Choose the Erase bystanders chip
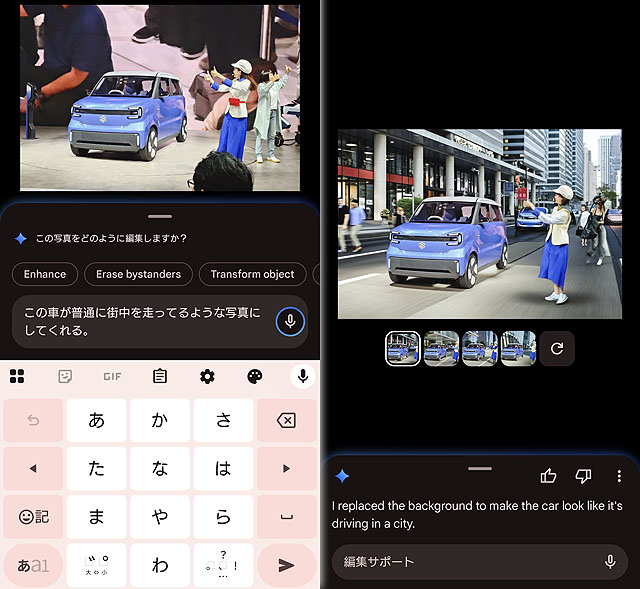 coord(138,274)
